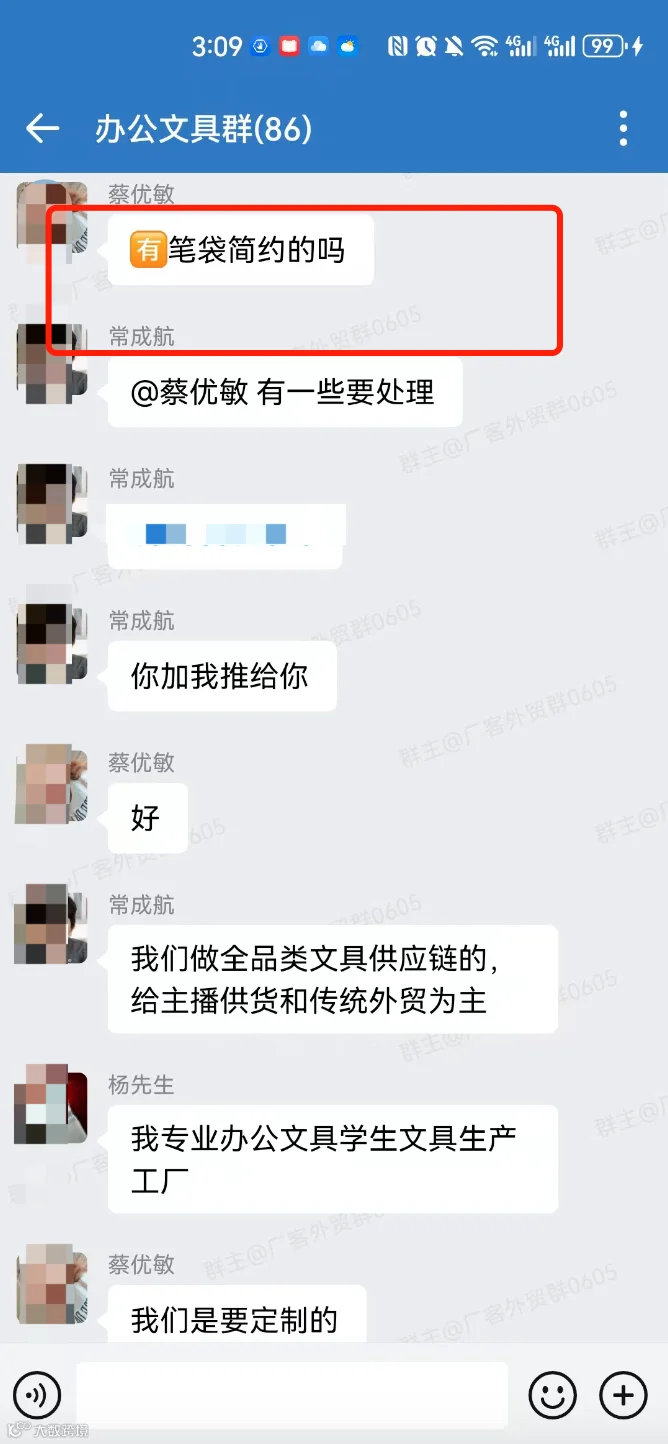668x1444 pixels.
Task: Tap the message text input field
Action: [x=292, y=1394]
